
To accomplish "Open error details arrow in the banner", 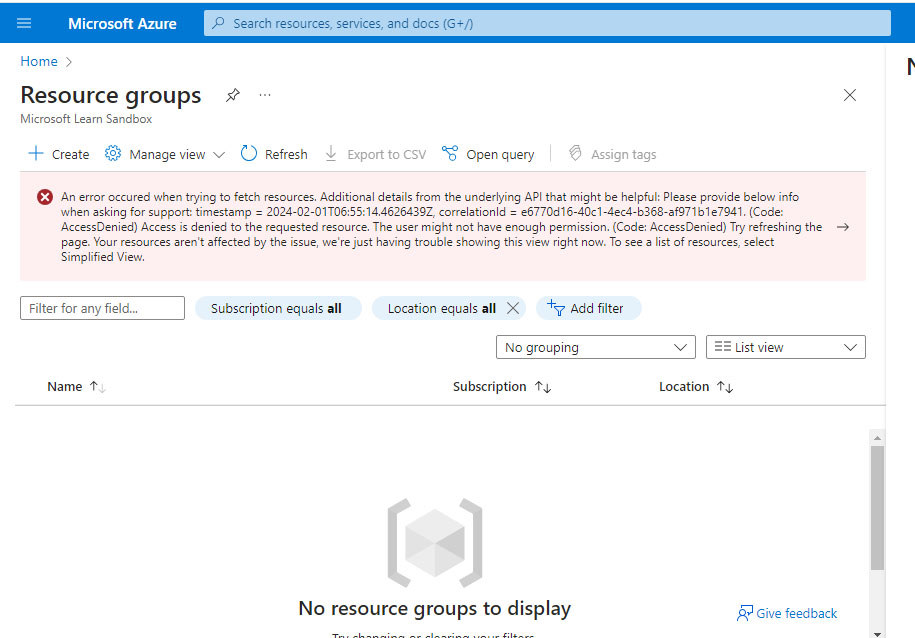I will pos(843,227).
